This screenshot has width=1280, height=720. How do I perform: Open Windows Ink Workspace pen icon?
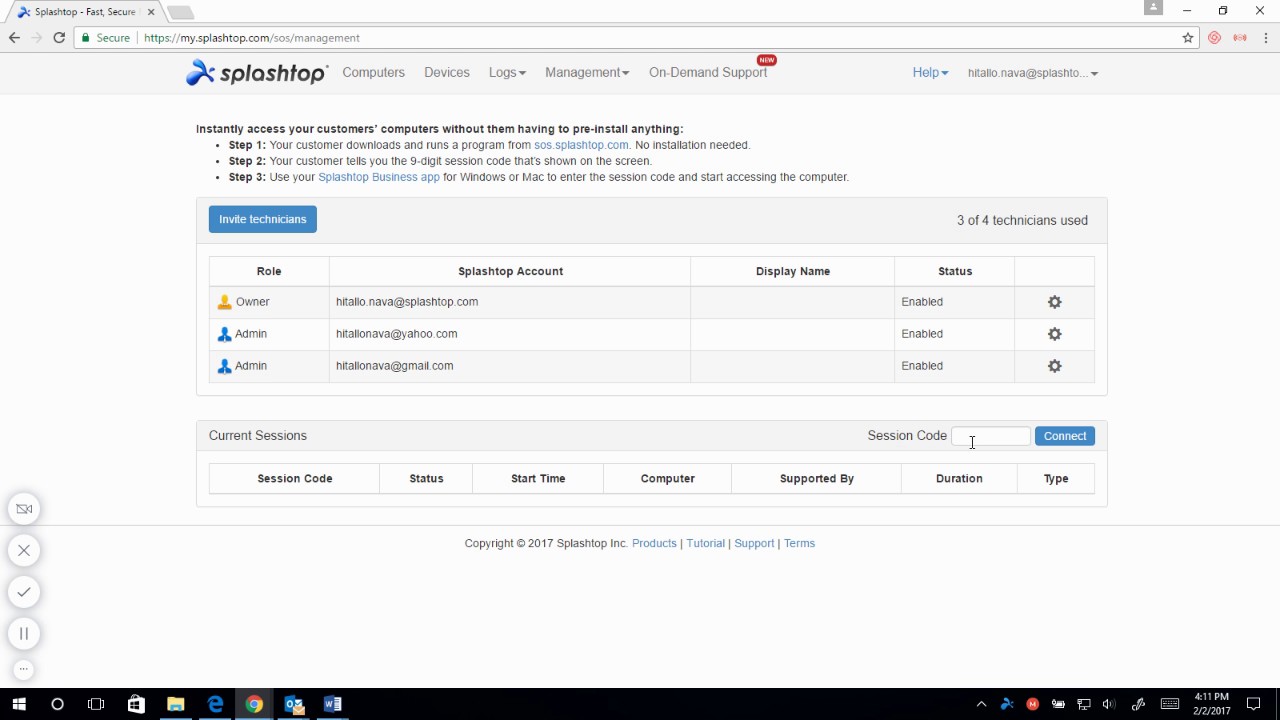tap(1138, 704)
